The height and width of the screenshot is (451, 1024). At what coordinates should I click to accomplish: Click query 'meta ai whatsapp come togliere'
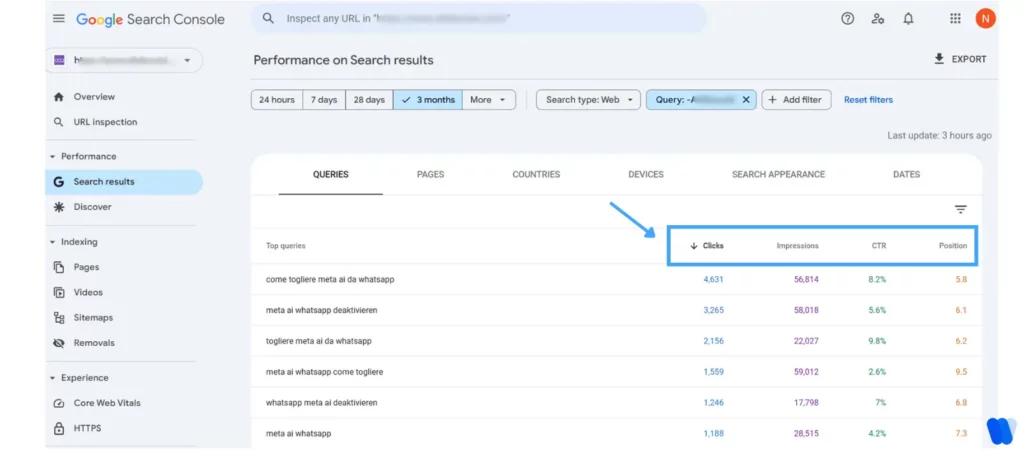tap(325, 372)
